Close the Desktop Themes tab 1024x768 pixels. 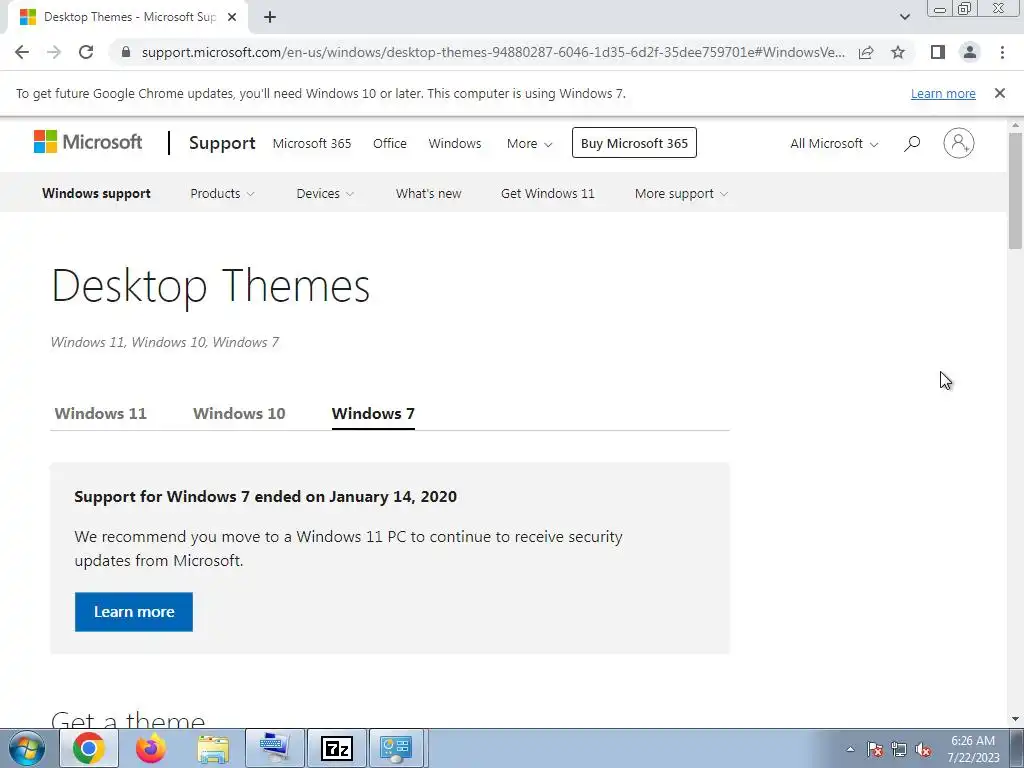pos(232,17)
